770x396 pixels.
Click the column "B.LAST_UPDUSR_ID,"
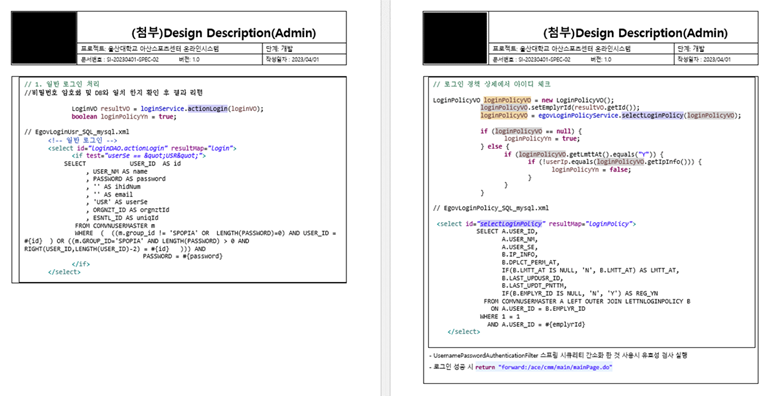click(x=532, y=278)
